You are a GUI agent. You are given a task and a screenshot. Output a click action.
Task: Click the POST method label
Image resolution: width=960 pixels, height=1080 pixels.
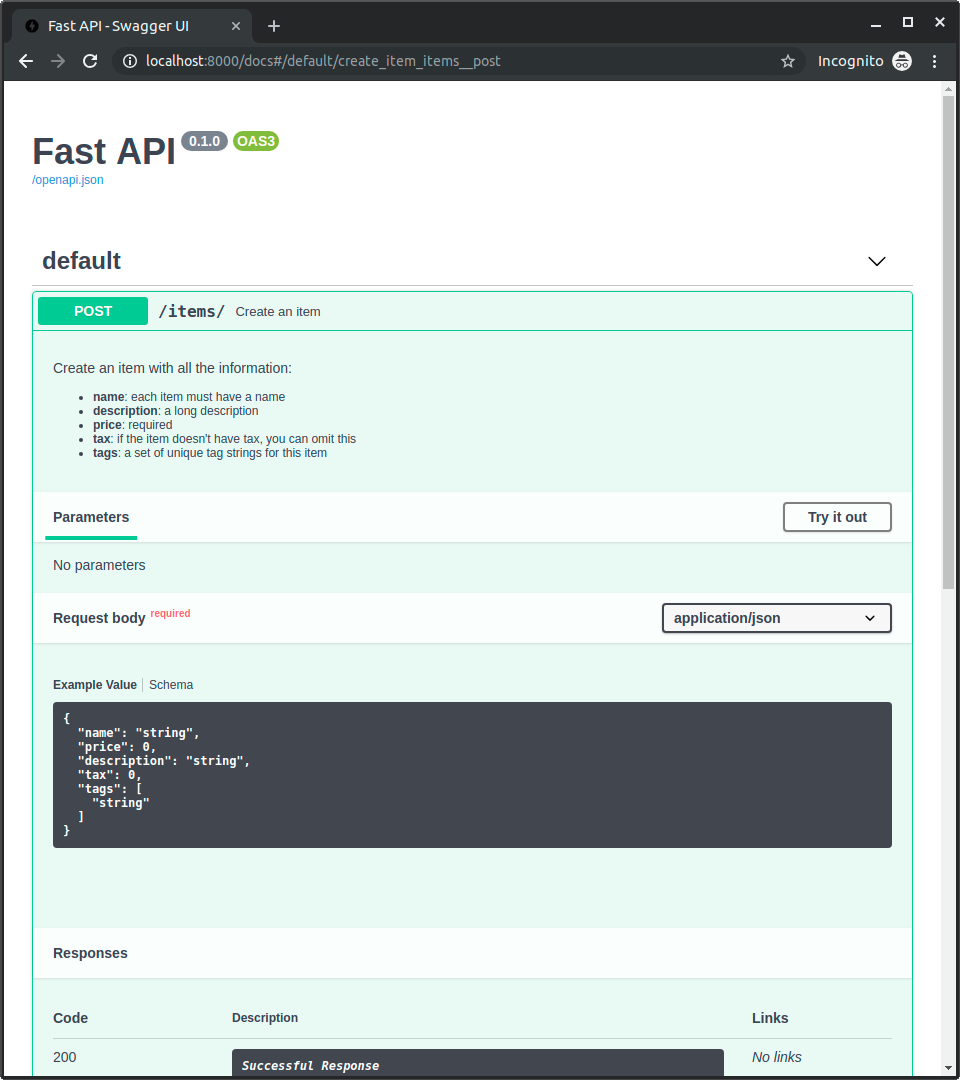[92, 311]
